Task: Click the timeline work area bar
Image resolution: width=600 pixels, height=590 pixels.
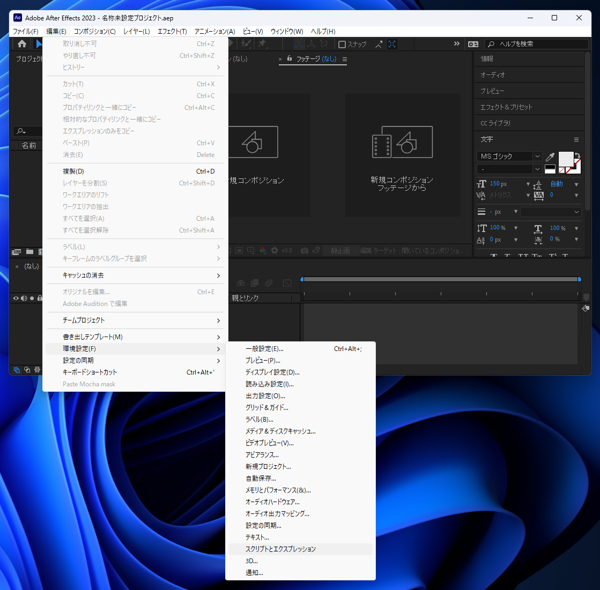Action: [440, 279]
